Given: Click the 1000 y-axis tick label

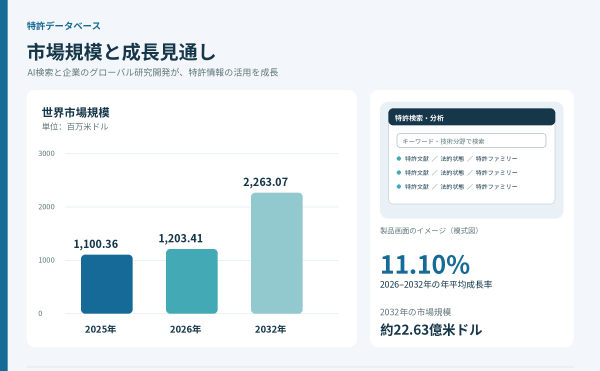Looking at the screenshot, I should (46, 260).
